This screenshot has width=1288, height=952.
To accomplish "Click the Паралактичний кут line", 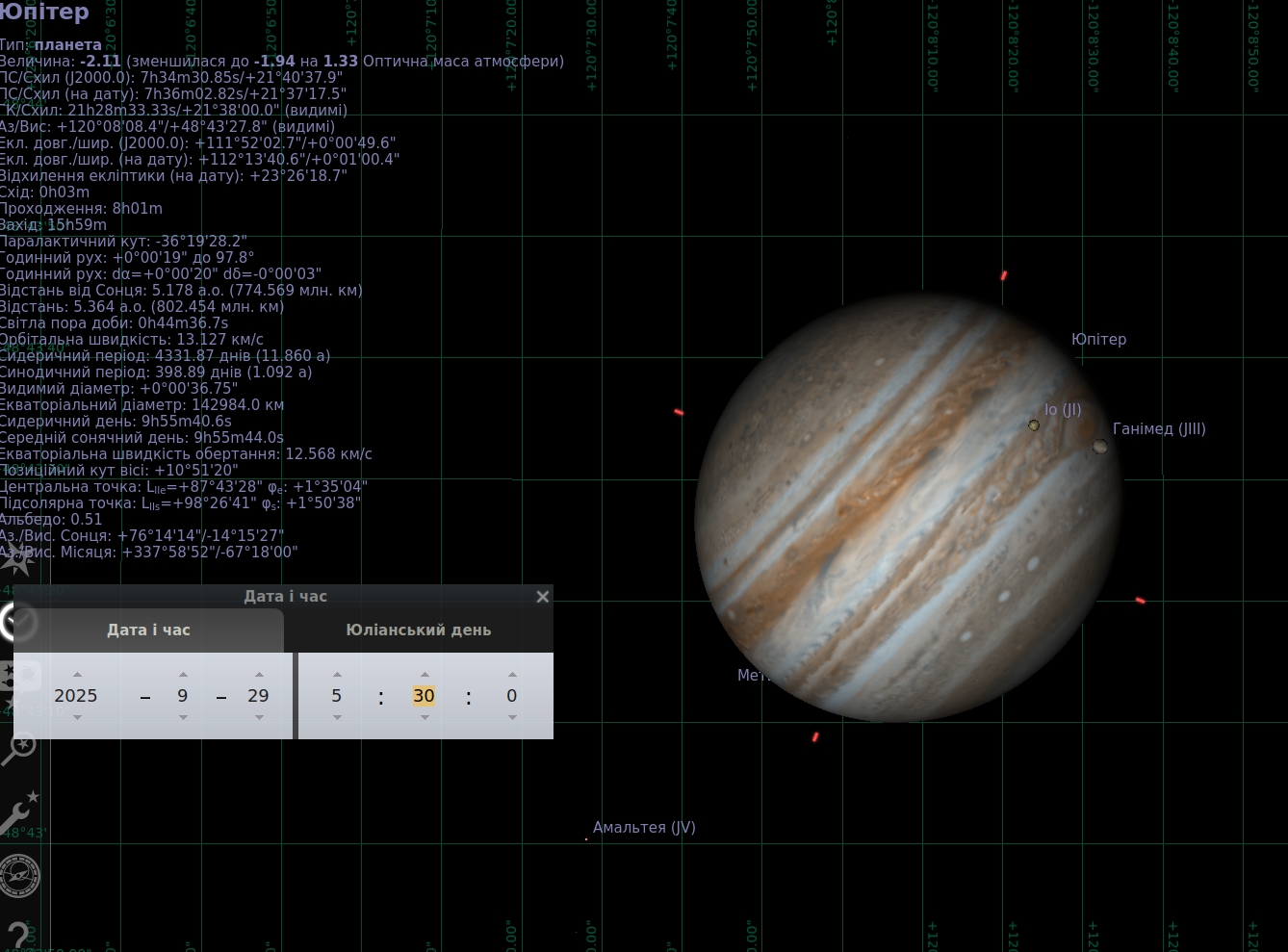I will [123, 242].
